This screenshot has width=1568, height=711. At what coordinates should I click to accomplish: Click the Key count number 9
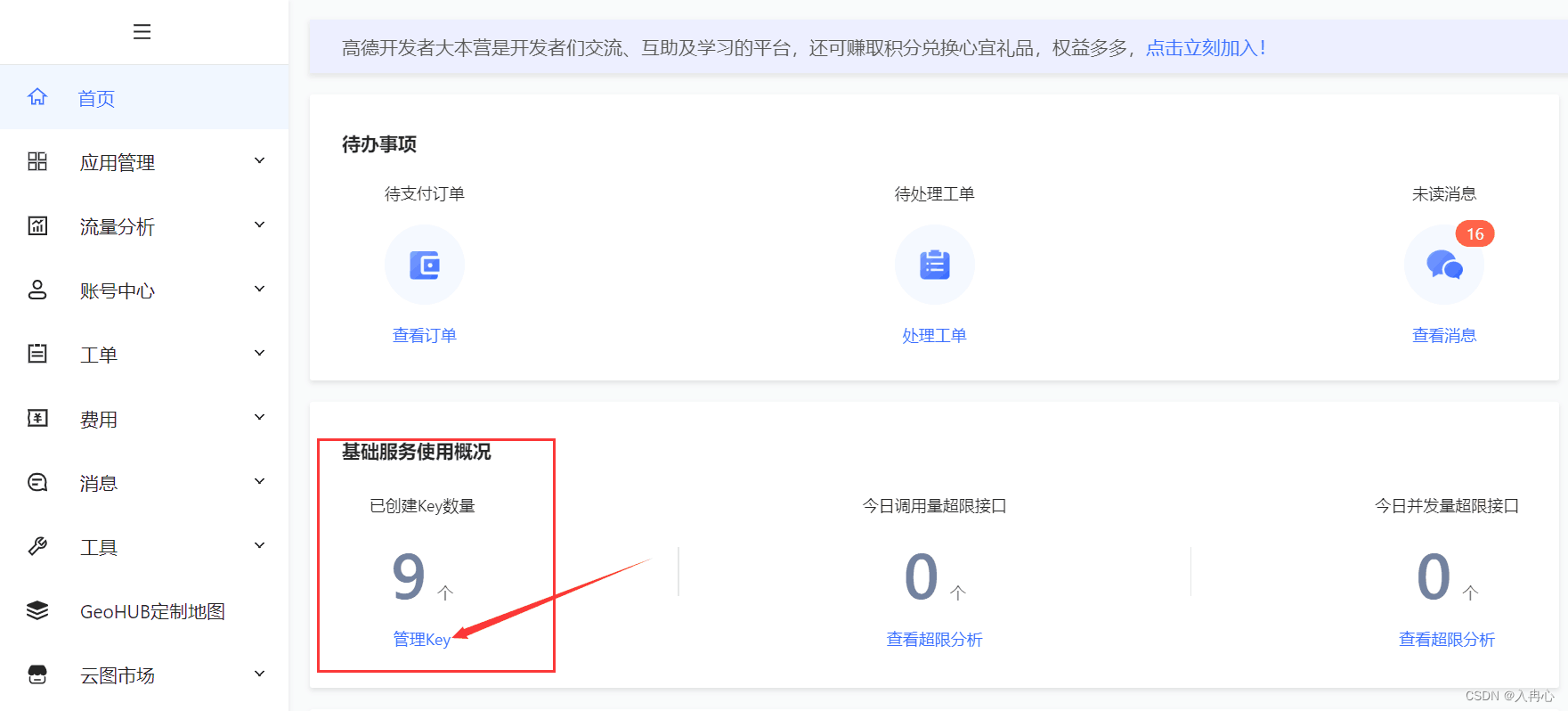coord(409,576)
